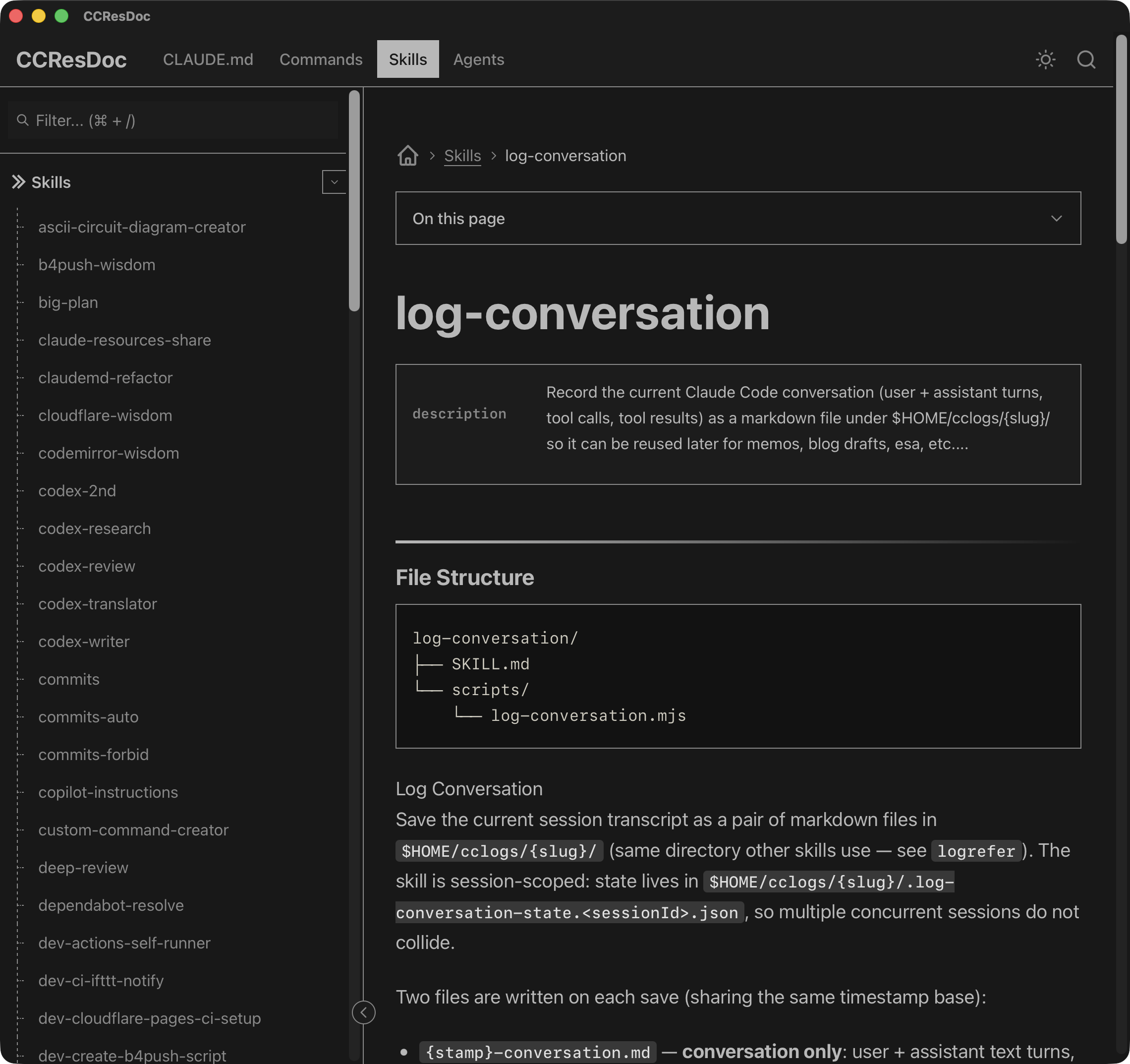The image size is (1130, 1064).
Task: Select dev-actions-self-runner entry
Action: click(x=124, y=943)
